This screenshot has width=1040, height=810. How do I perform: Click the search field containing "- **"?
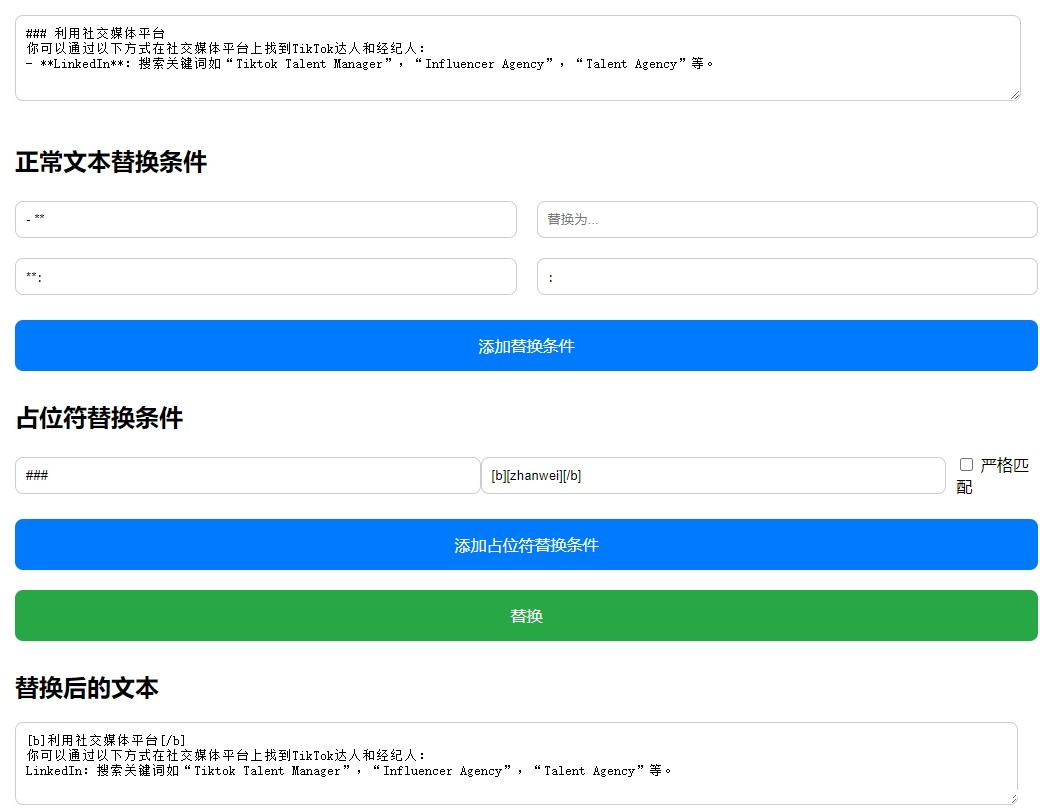pyautogui.click(x=266, y=220)
